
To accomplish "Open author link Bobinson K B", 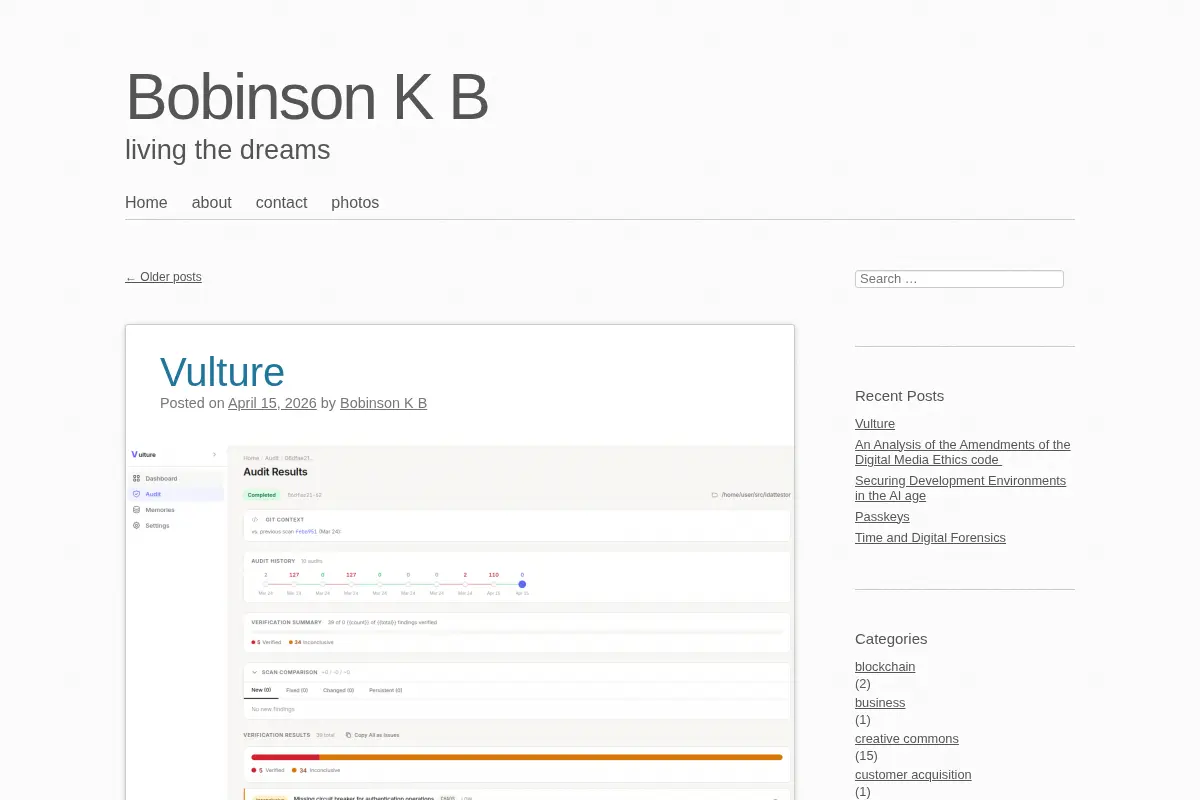I will (x=383, y=403).
